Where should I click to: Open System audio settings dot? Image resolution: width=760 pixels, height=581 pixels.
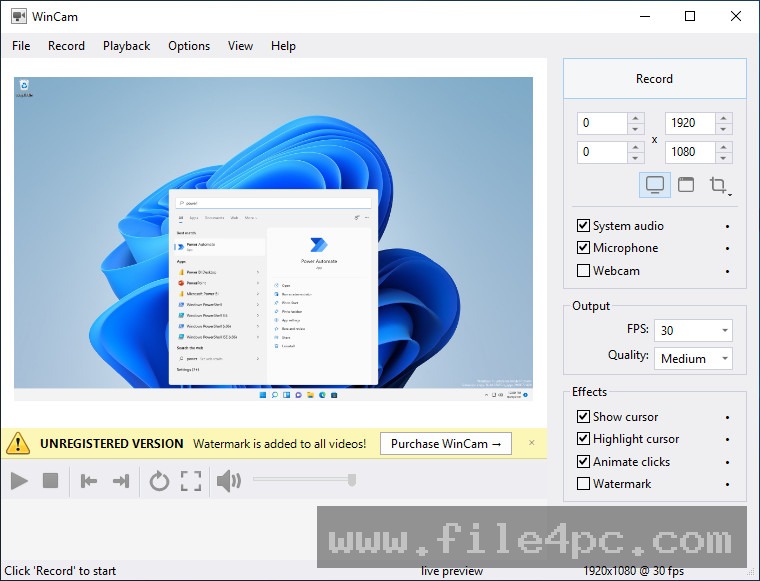[x=728, y=226]
